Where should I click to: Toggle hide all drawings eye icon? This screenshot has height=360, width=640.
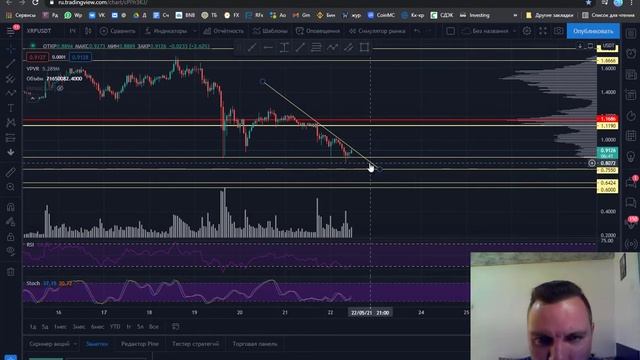tap(11, 251)
